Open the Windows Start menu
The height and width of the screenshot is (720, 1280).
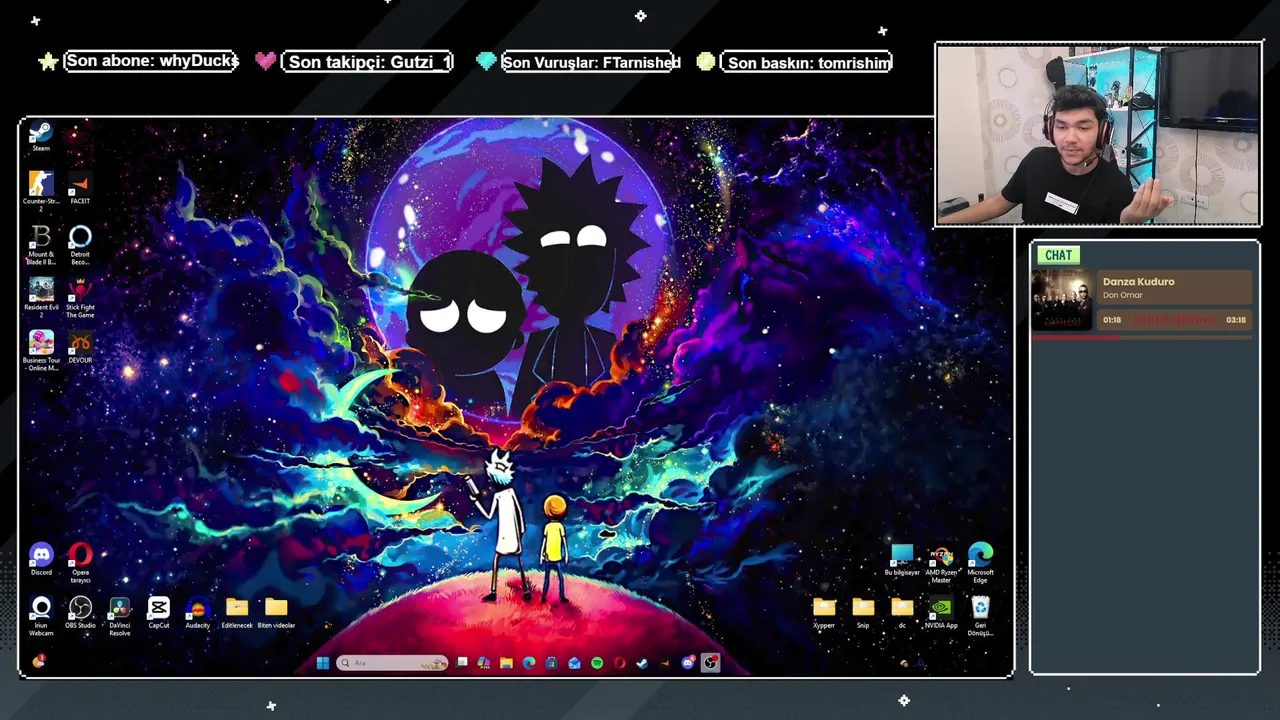[x=323, y=663]
